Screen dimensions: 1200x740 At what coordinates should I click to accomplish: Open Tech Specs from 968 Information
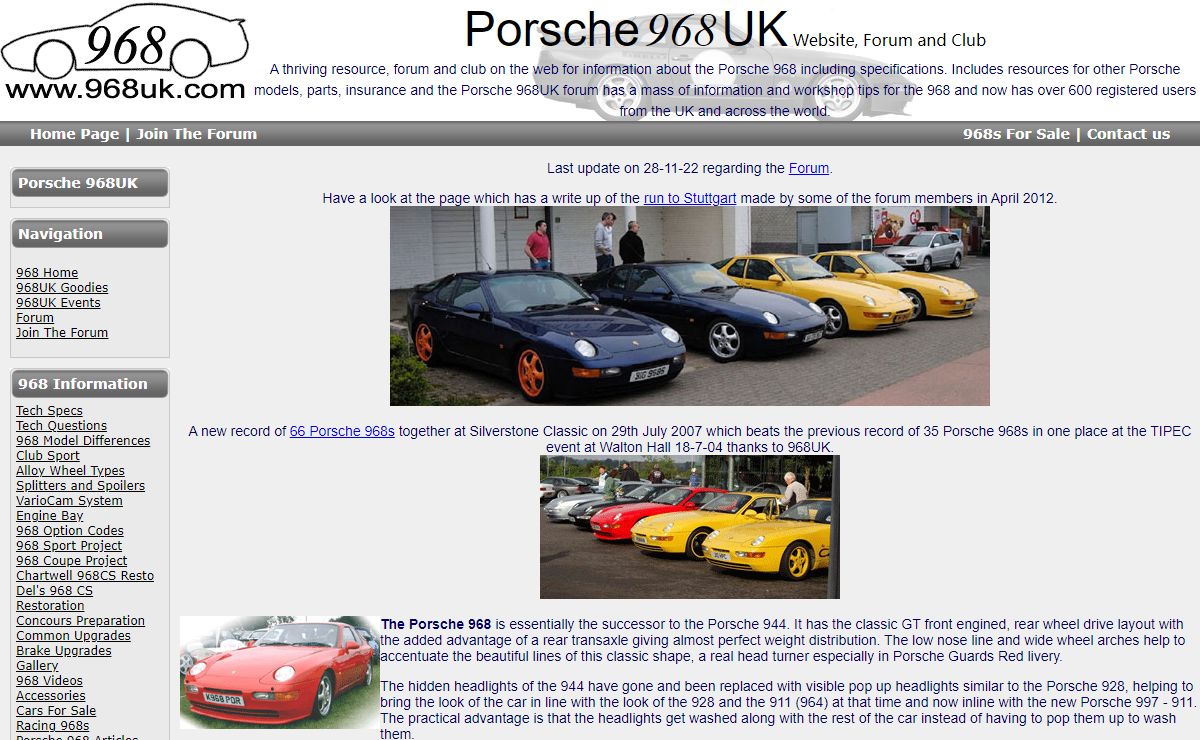49,411
